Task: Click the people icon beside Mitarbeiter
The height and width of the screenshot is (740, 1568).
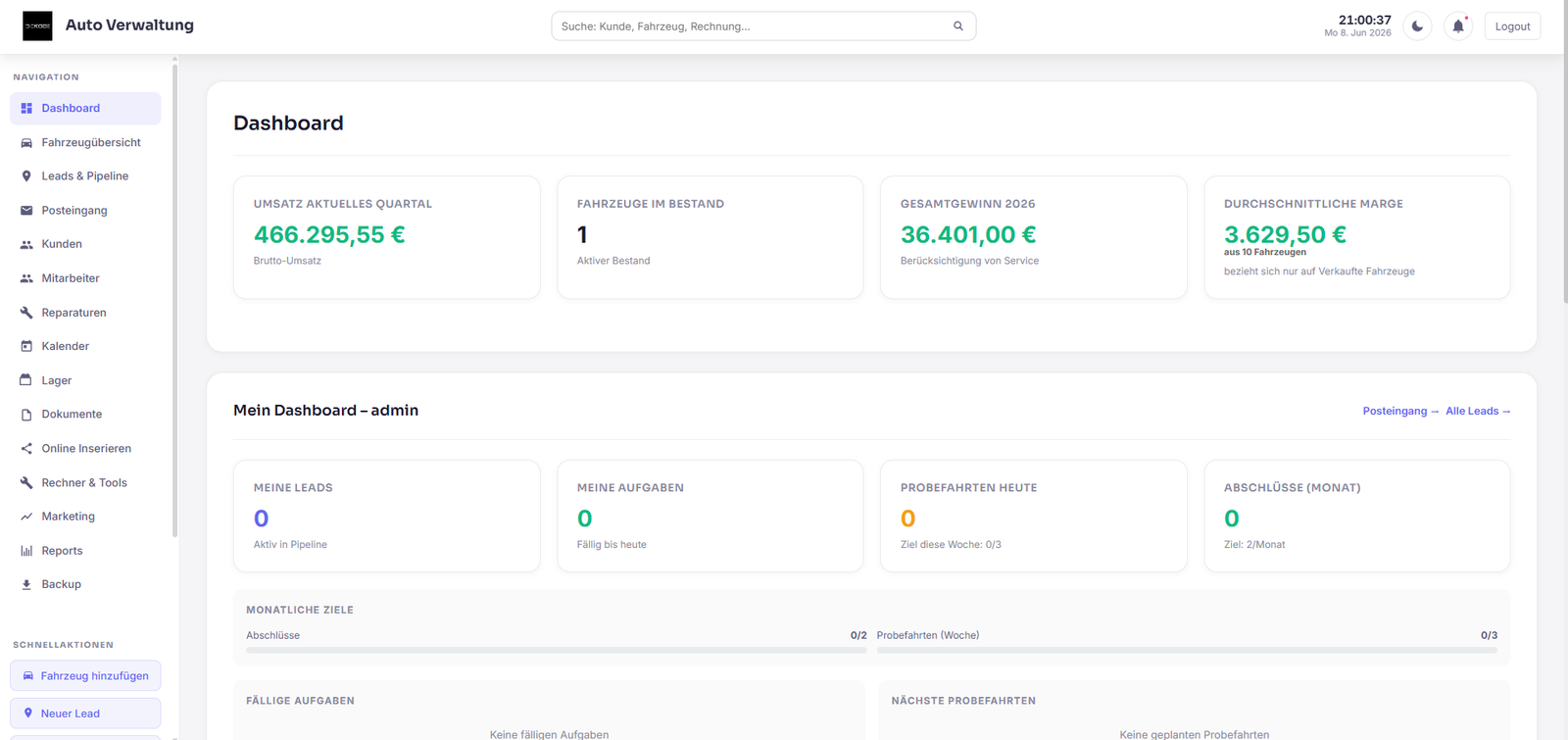Action: tap(26, 278)
